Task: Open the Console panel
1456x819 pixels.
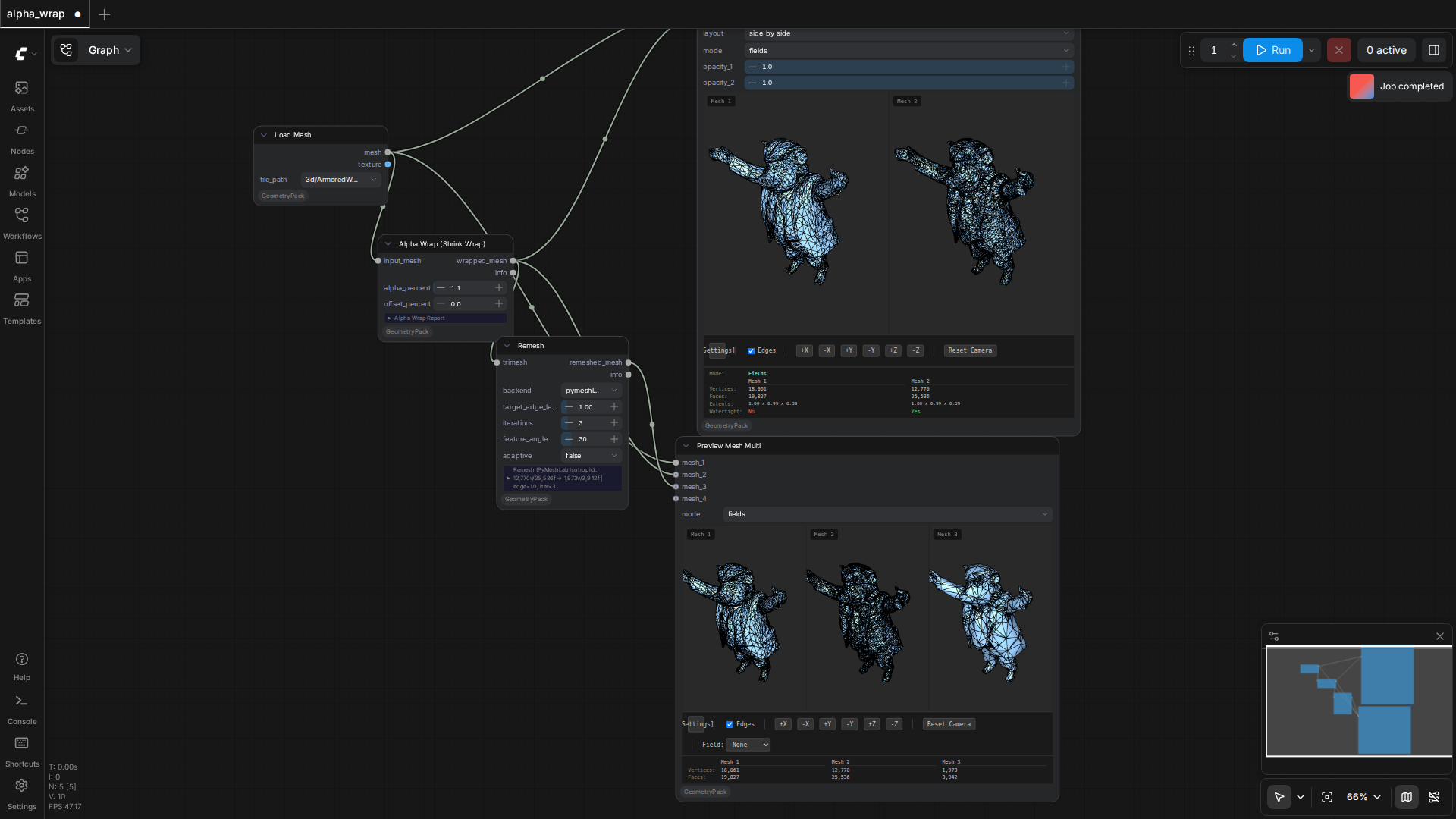Action: point(22,709)
